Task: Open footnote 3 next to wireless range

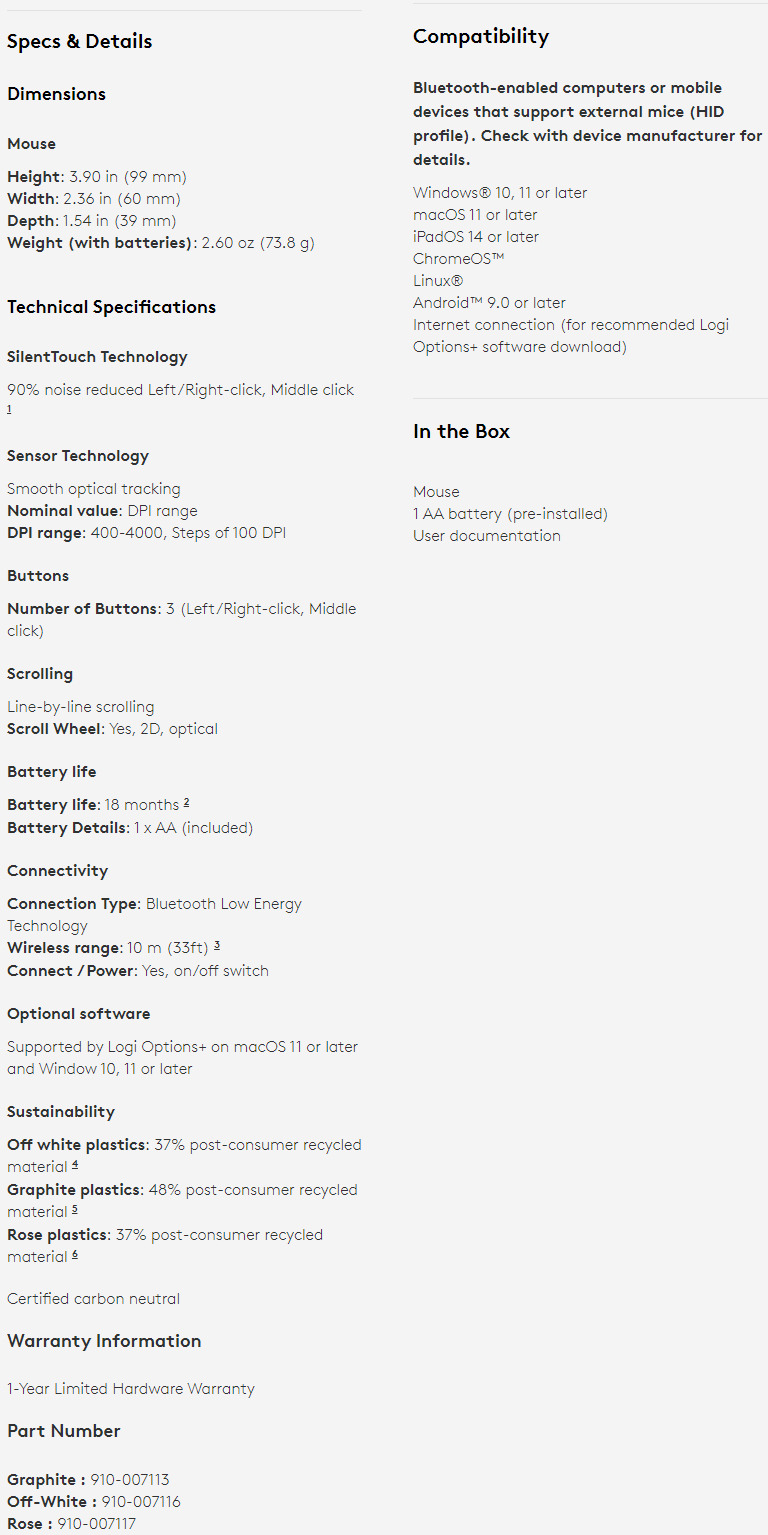Action: pyautogui.click(x=216, y=946)
